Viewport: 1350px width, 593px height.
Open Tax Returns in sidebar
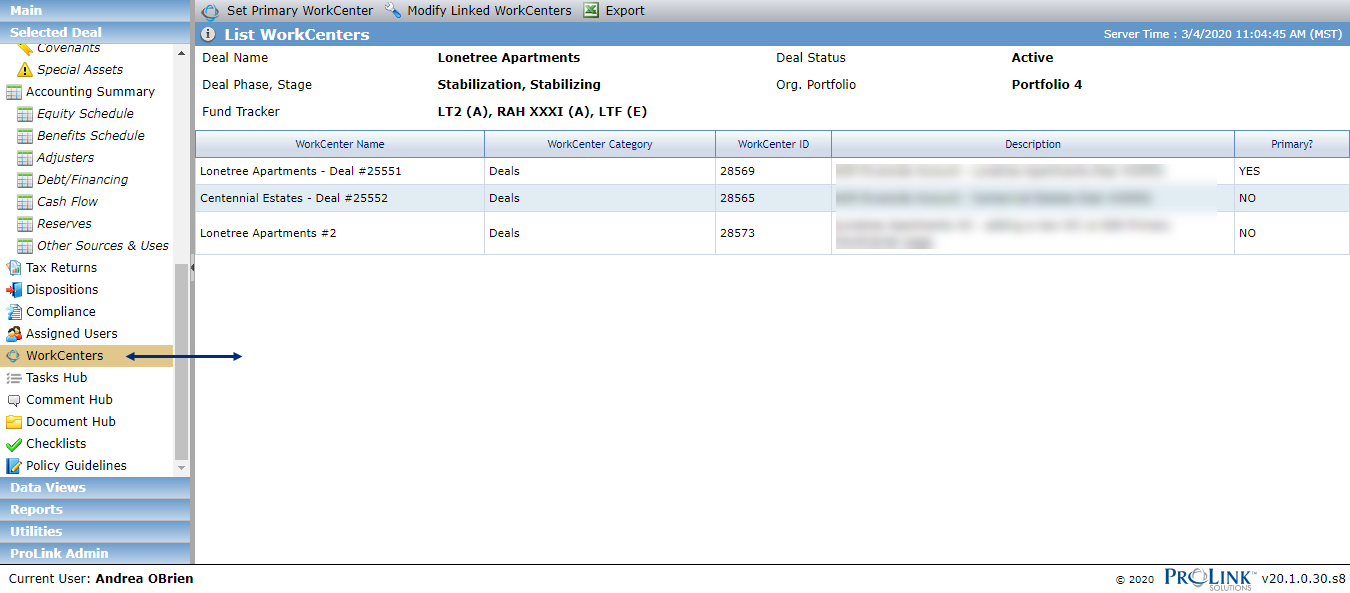pos(61,268)
